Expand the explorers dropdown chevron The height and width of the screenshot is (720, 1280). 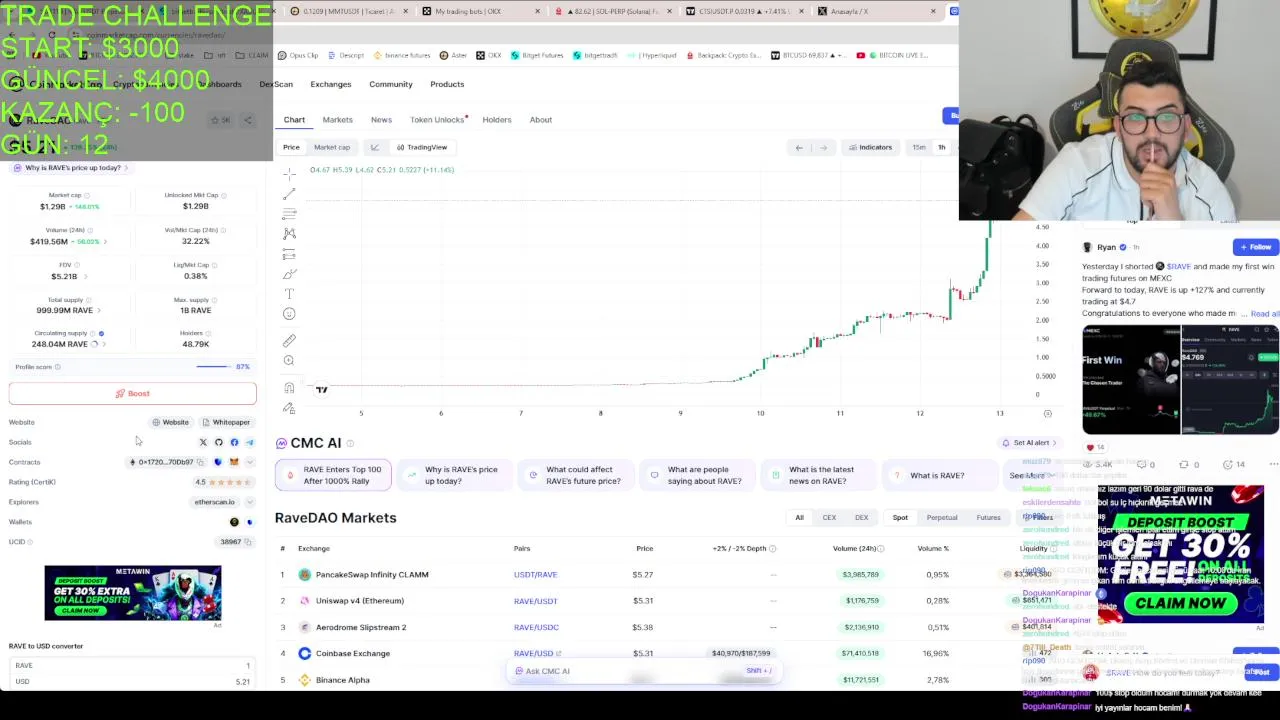(249, 502)
